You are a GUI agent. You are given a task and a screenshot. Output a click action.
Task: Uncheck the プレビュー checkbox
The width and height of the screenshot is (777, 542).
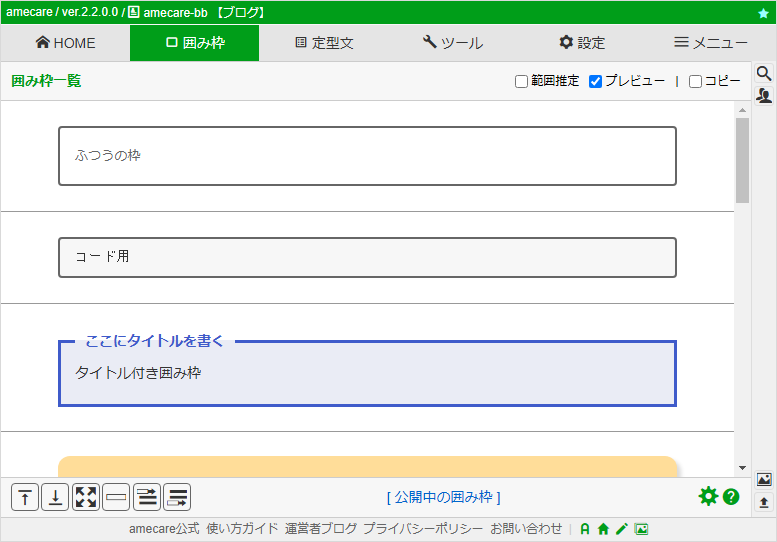click(x=595, y=81)
